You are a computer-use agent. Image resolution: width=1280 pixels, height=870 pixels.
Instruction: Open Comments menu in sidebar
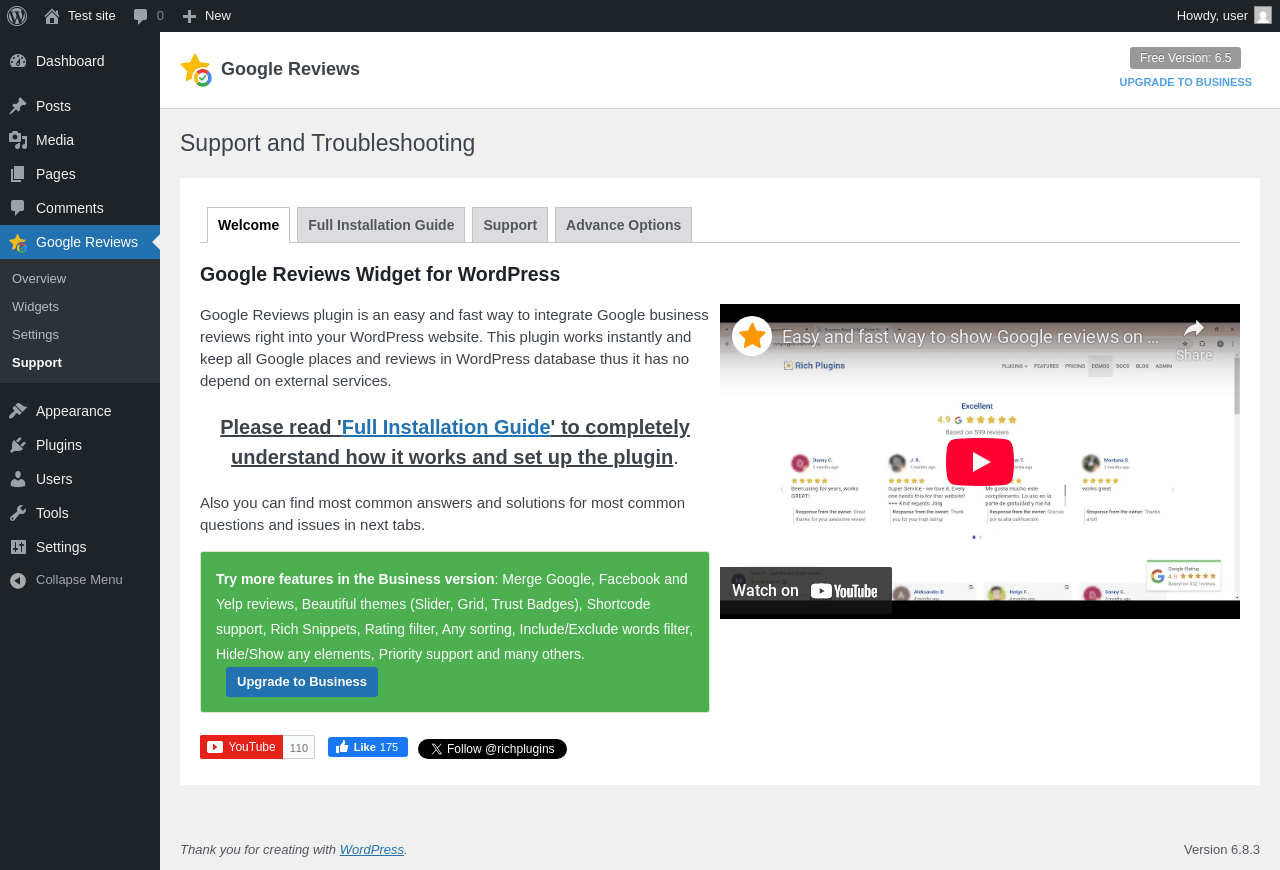80,208
